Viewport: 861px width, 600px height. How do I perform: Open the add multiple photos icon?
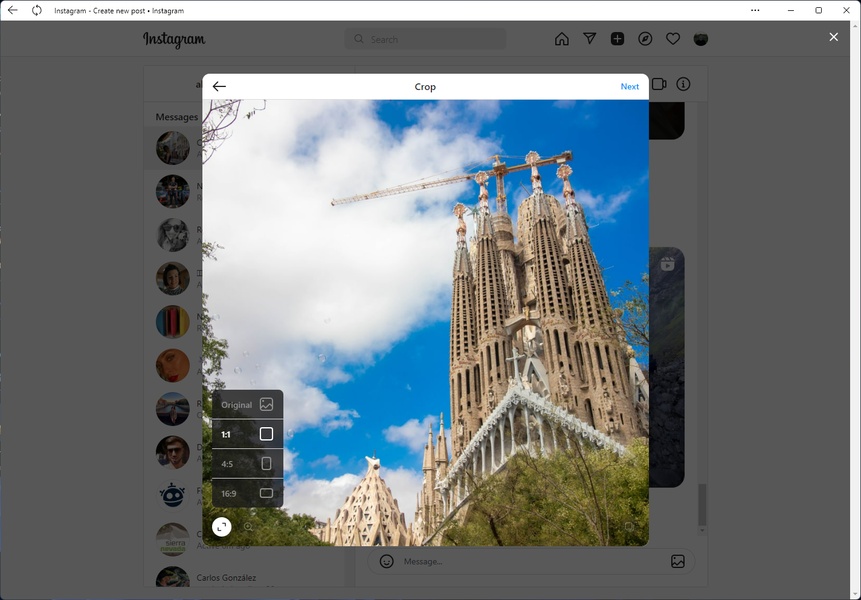point(629,526)
